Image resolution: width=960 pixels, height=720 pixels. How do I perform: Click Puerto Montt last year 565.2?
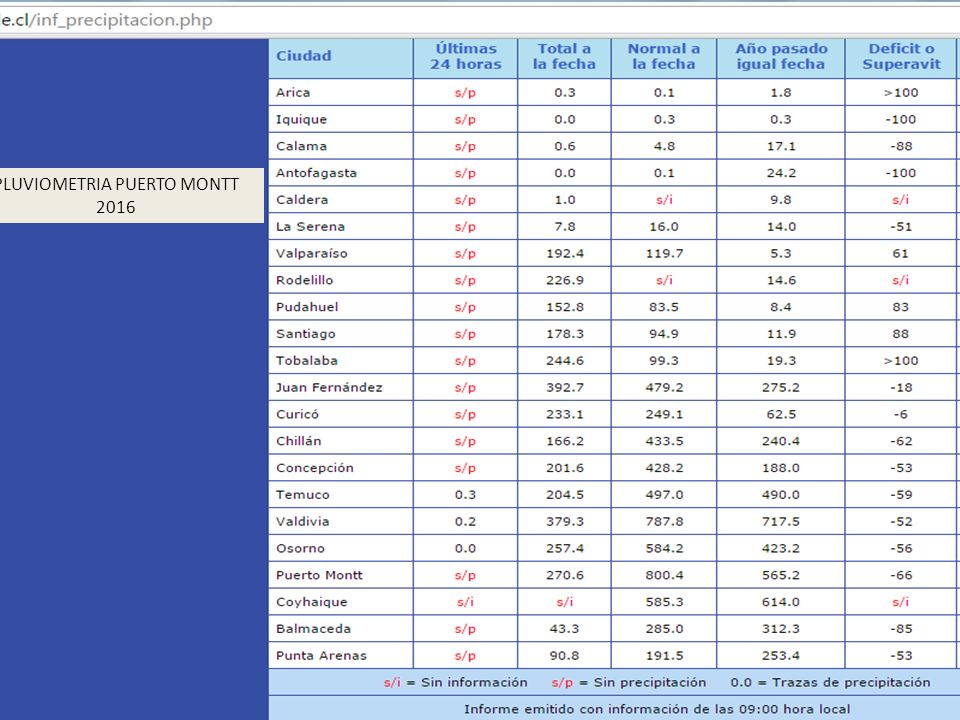tap(781, 576)
